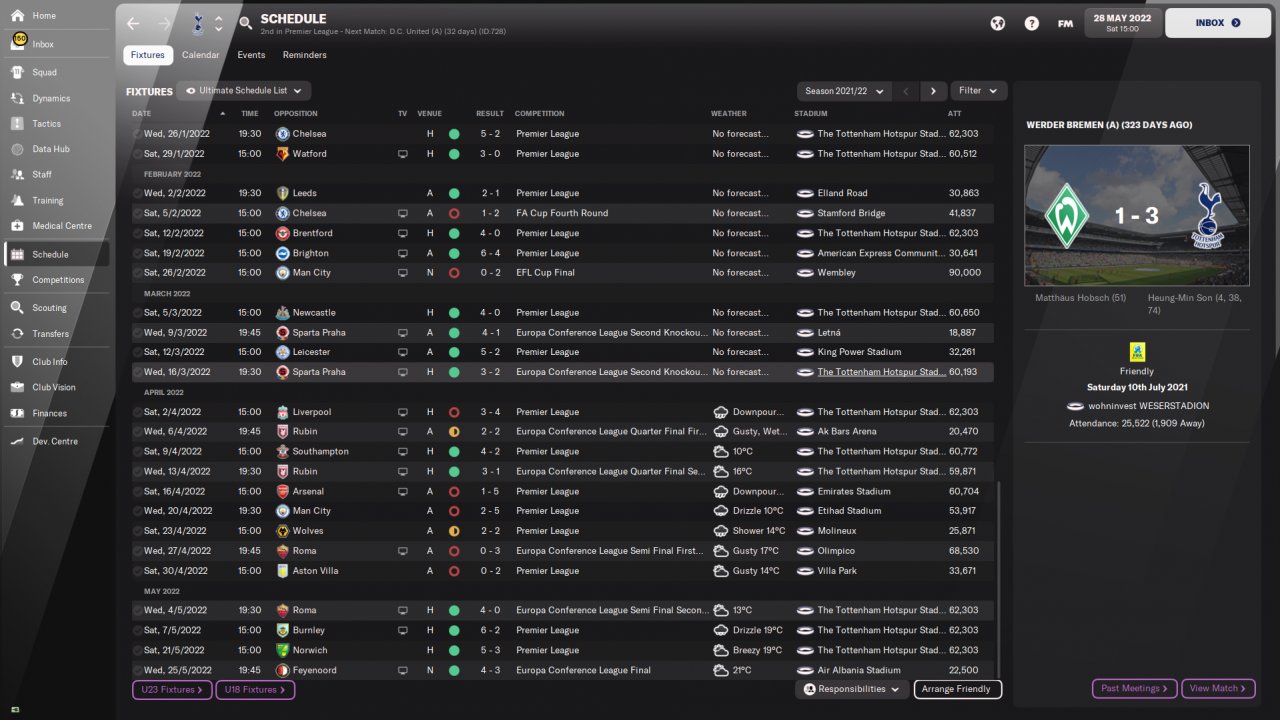Open the Filter dropdown
This screenshot has width=1280, height=720.
[978, 91]
